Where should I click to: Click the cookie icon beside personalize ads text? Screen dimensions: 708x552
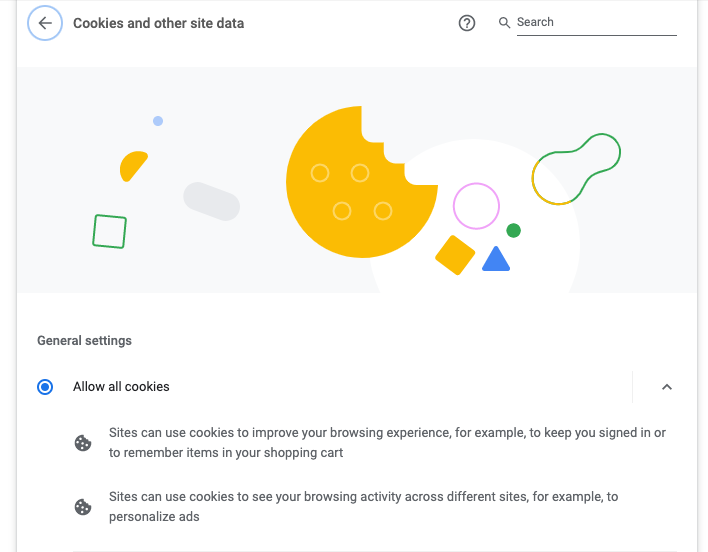click(x=83, y=507)
